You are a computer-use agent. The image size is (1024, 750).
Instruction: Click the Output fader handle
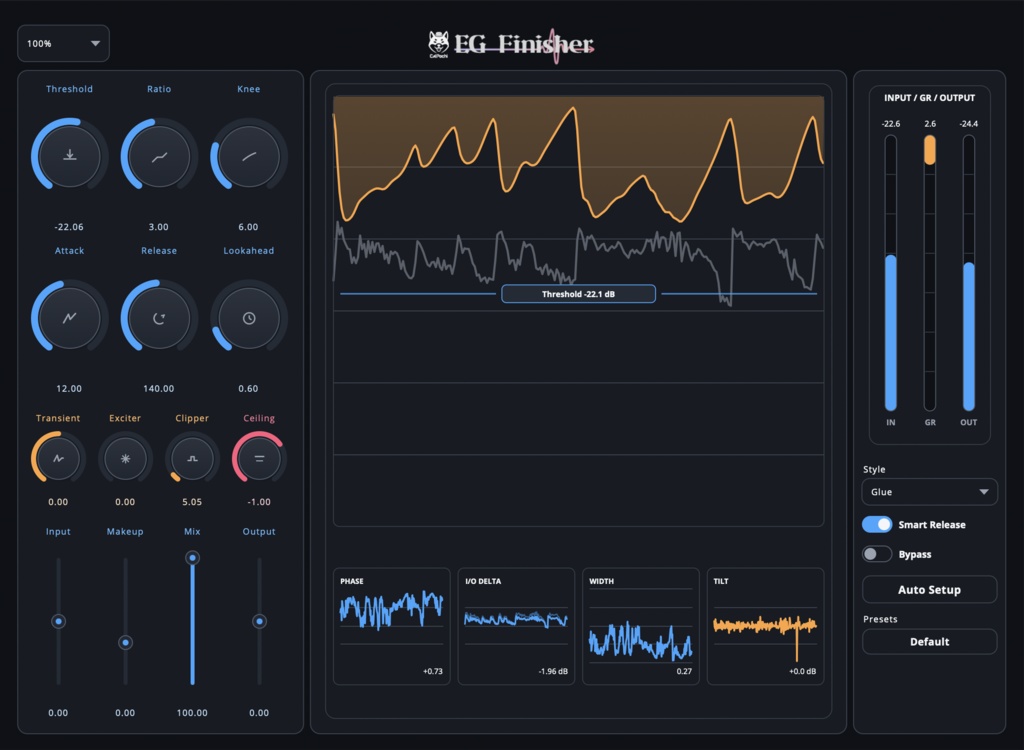coord(259,621)
